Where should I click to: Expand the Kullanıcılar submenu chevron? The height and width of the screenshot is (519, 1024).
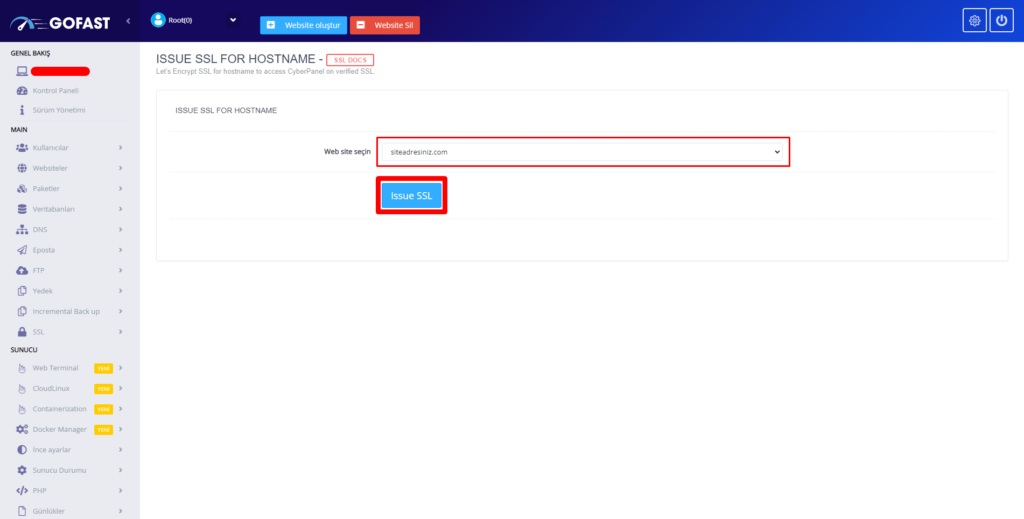point(120,148)
